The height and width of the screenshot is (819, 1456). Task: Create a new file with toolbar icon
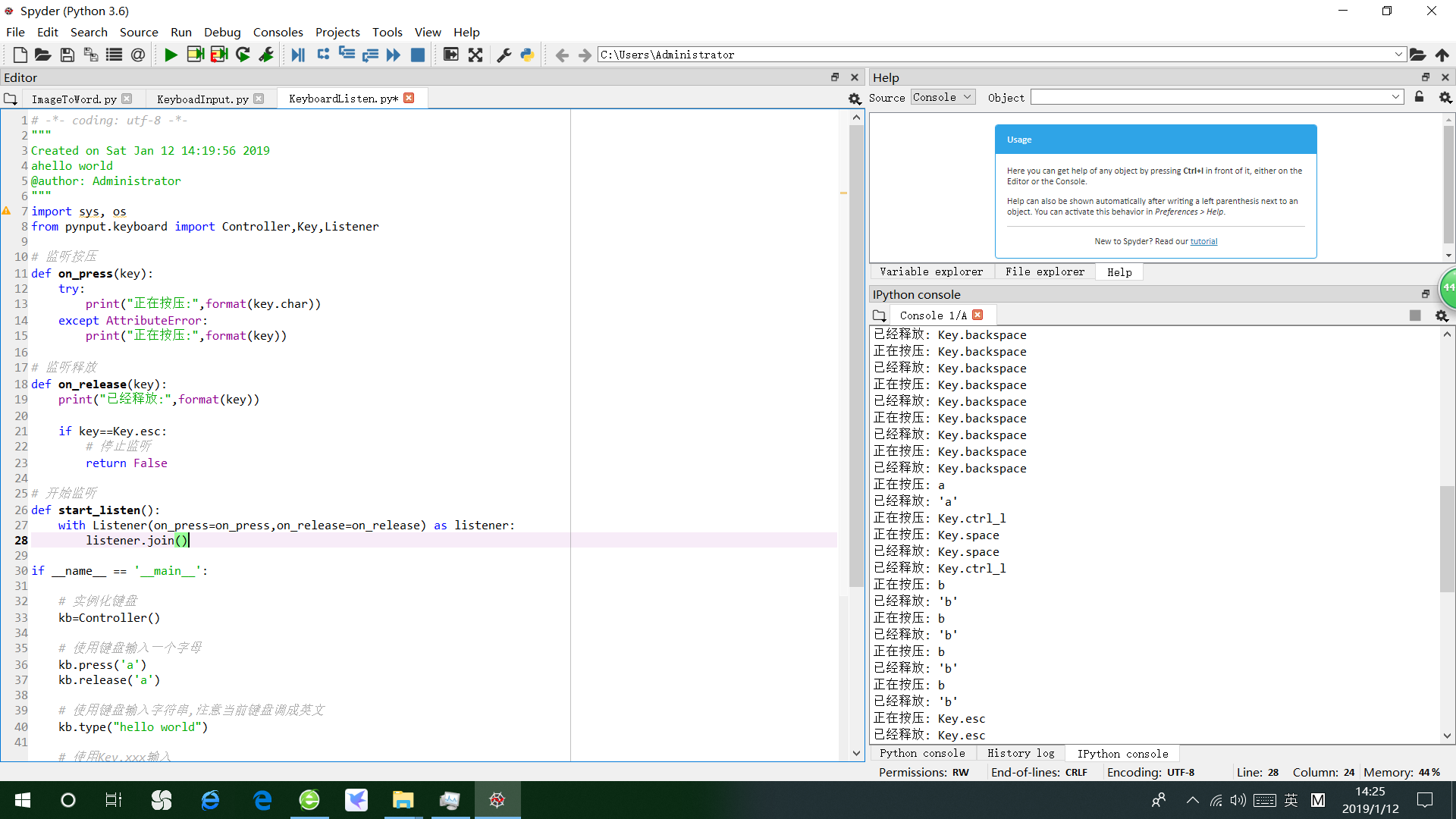[20, 55]
